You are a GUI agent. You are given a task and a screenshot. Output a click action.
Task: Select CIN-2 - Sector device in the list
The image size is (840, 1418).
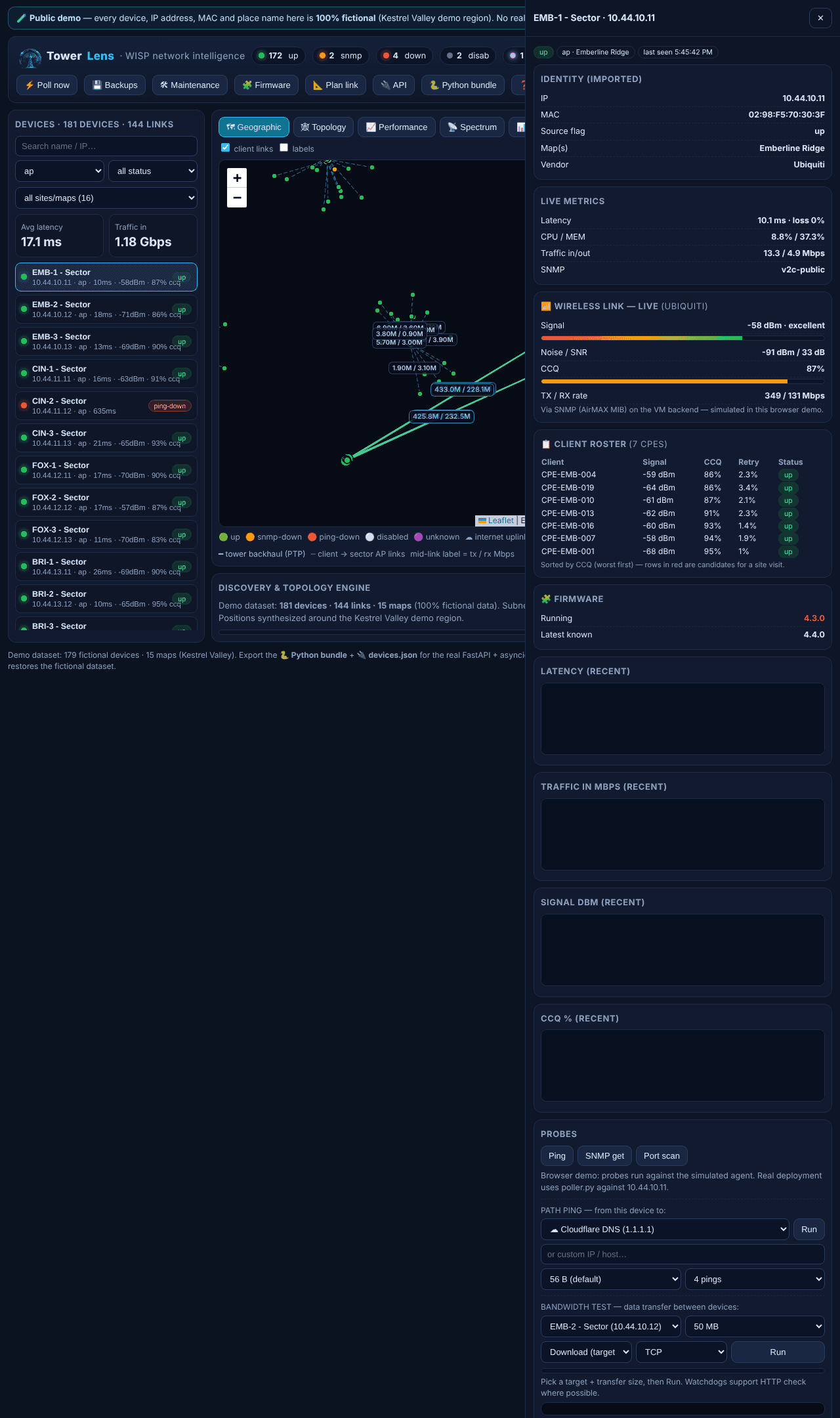(x=106, y=406)
